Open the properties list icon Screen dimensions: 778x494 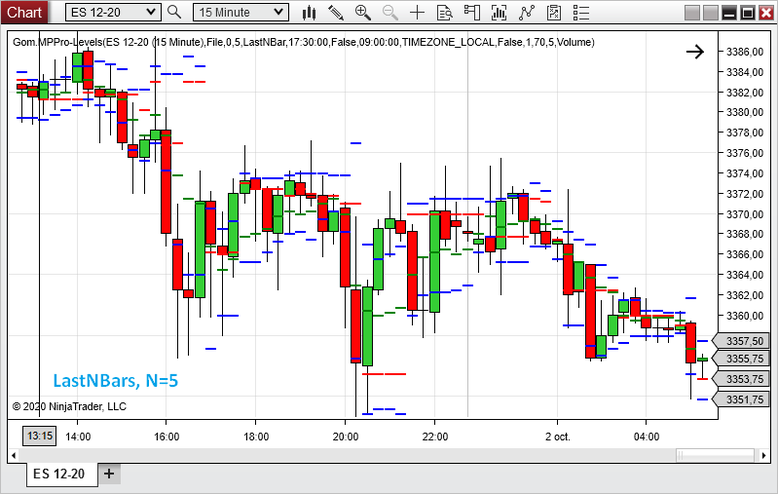581,12
